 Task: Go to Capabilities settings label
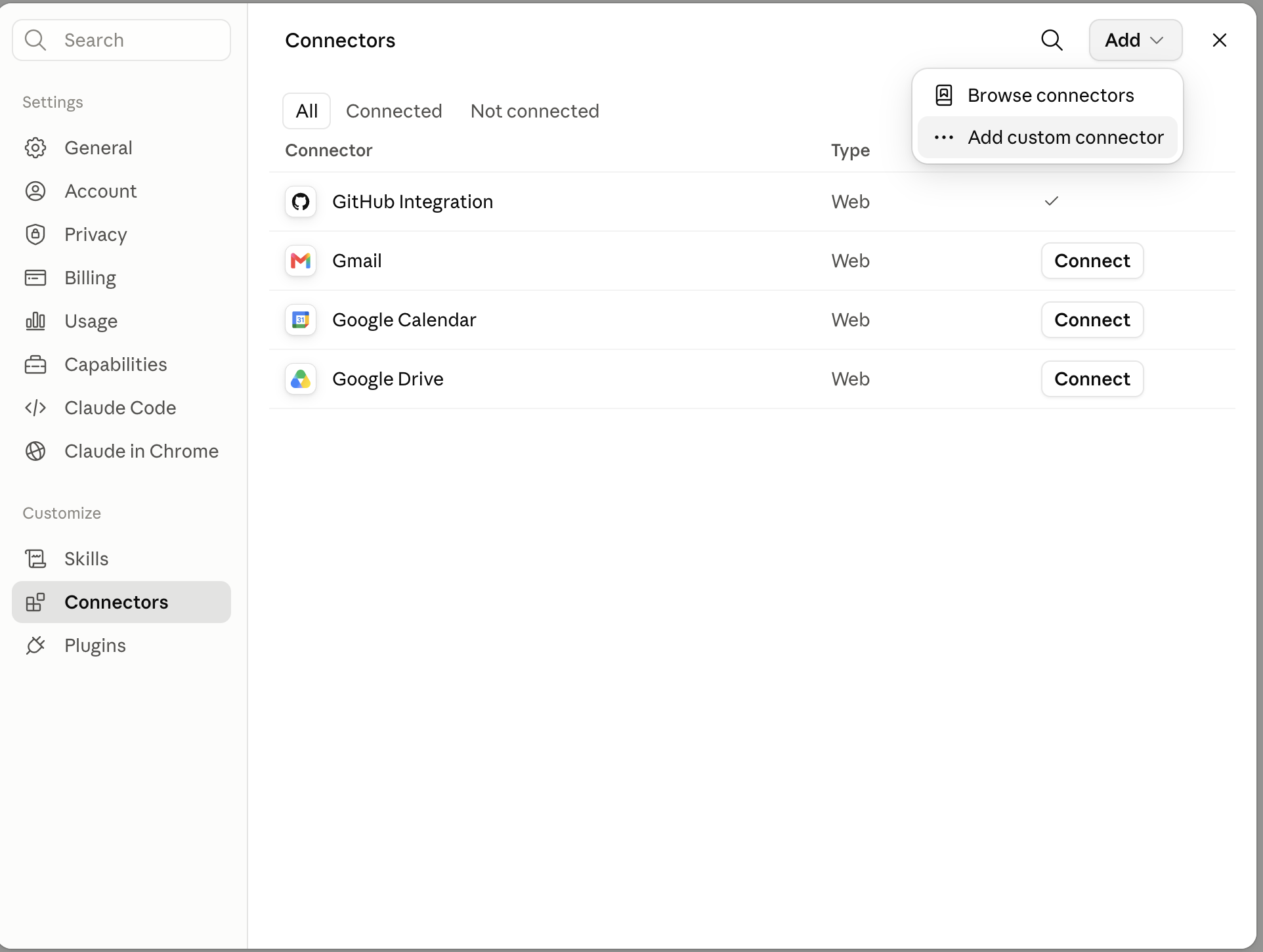116,364
